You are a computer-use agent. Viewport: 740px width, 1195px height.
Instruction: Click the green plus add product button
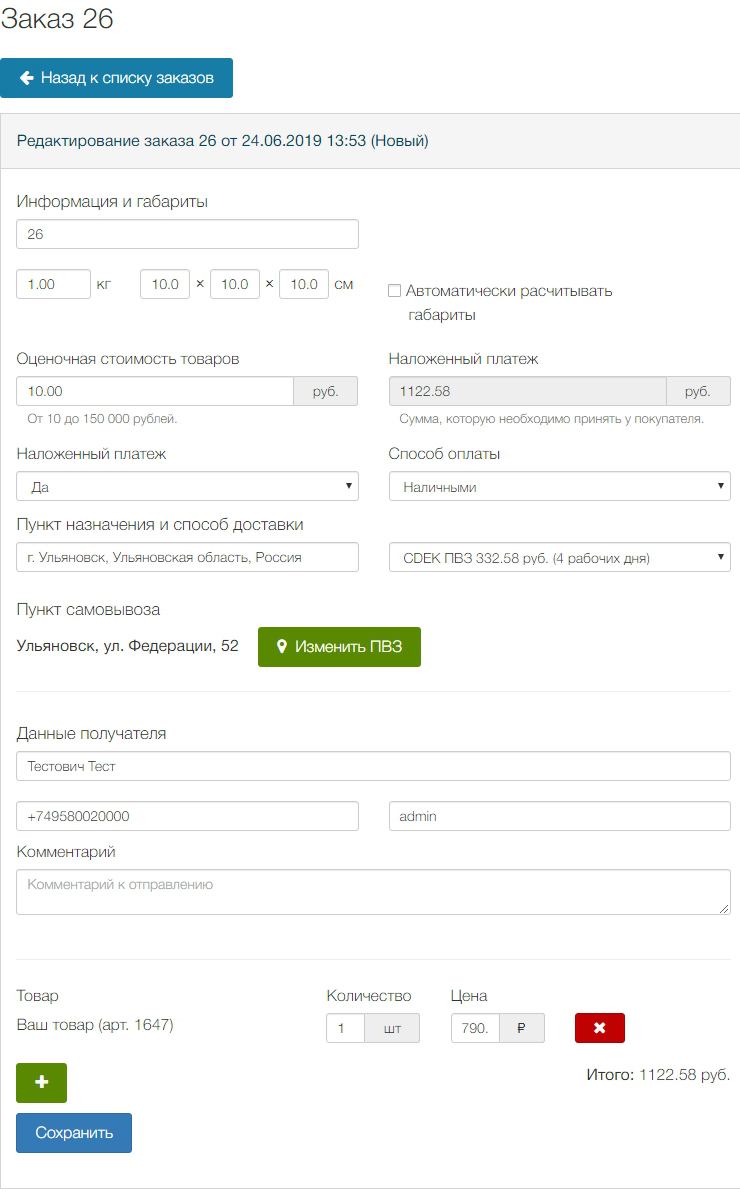pyautogui.click(x=41, y=1083)
